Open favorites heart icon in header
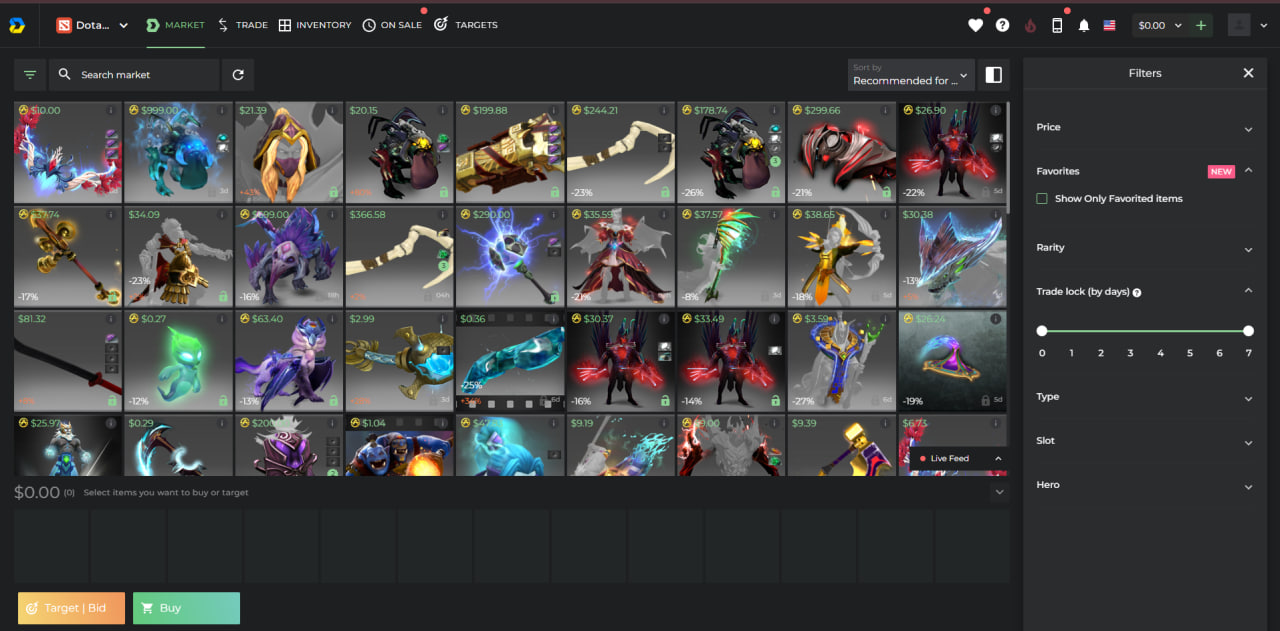This screenshot has width=1280, height=631. 976,25
